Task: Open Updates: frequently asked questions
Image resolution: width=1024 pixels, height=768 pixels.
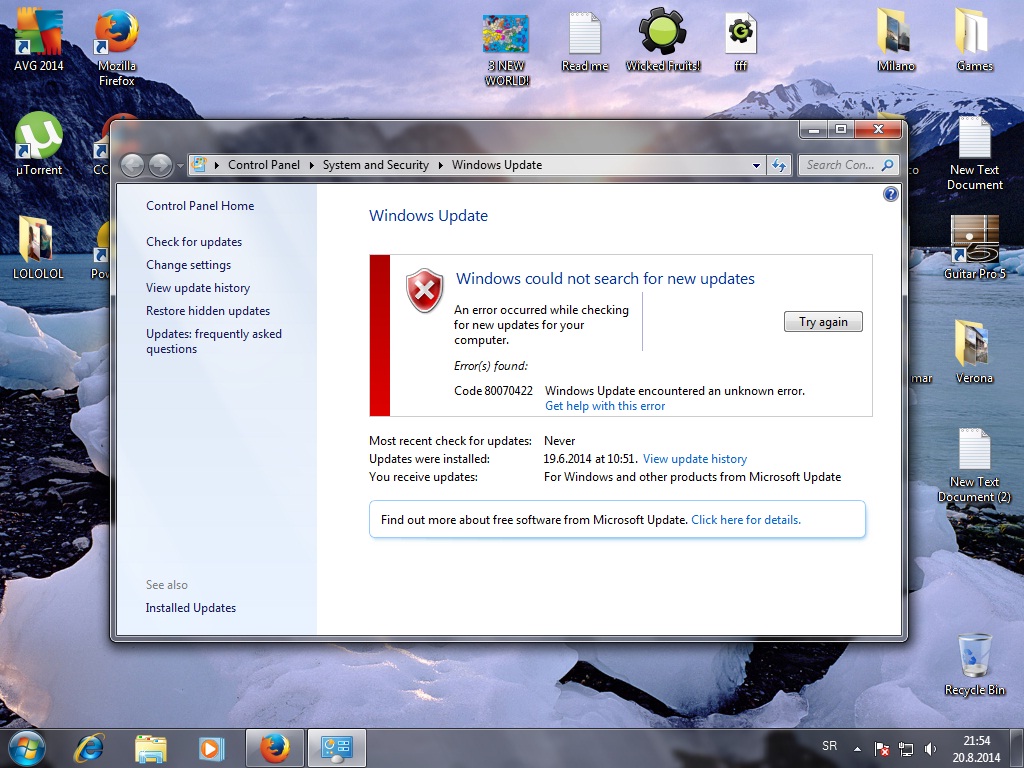Action: tap(214, 341)
